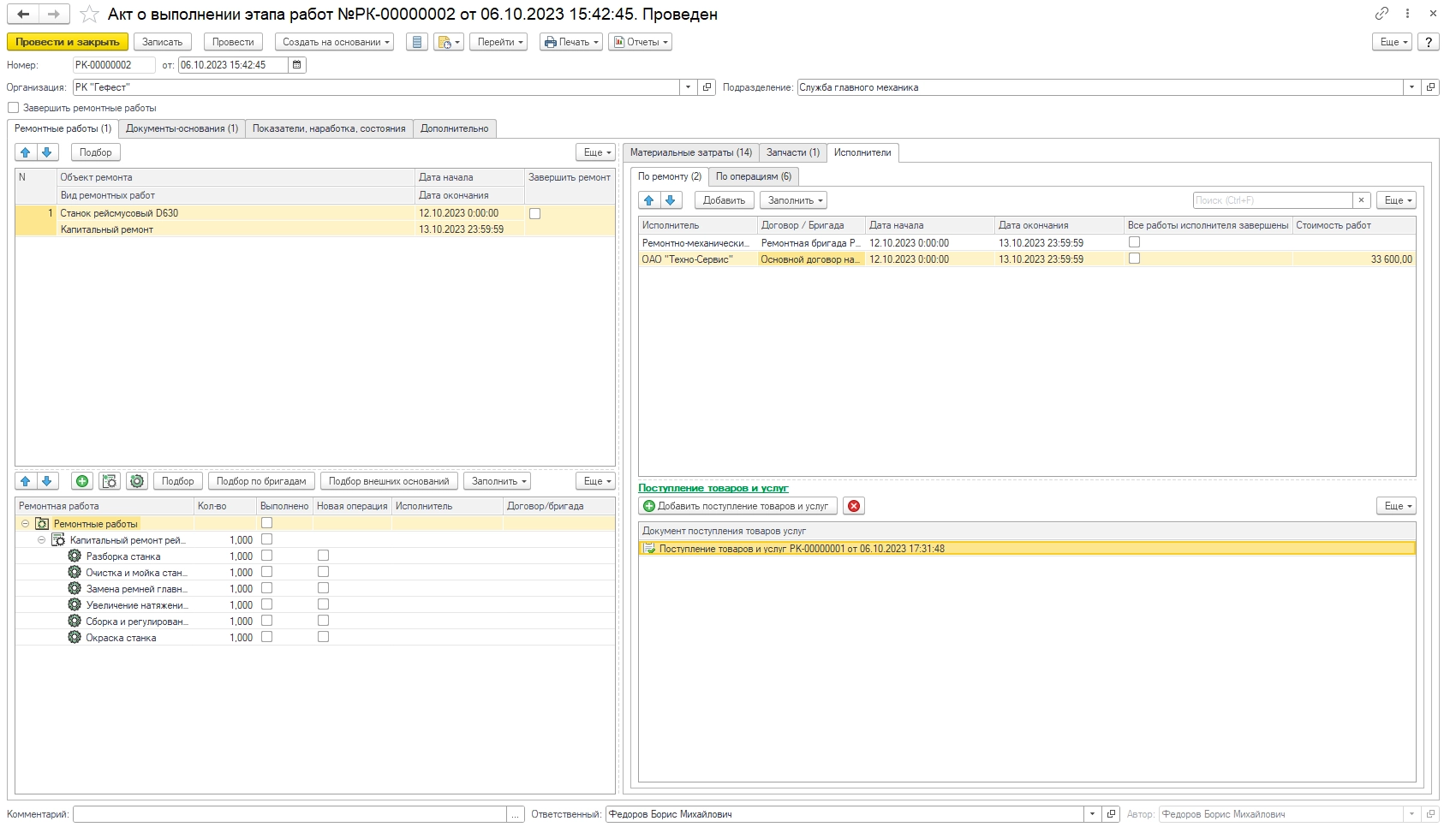Mark 'Разборка станка' as completed
This screenshot has height=833, width=1456.
[x=266, y=556]
